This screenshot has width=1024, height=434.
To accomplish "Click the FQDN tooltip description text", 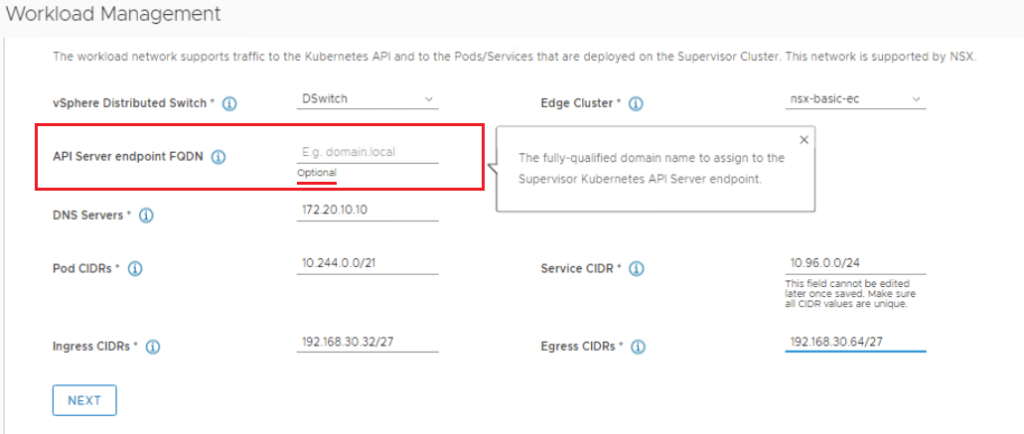I will 651,168.
